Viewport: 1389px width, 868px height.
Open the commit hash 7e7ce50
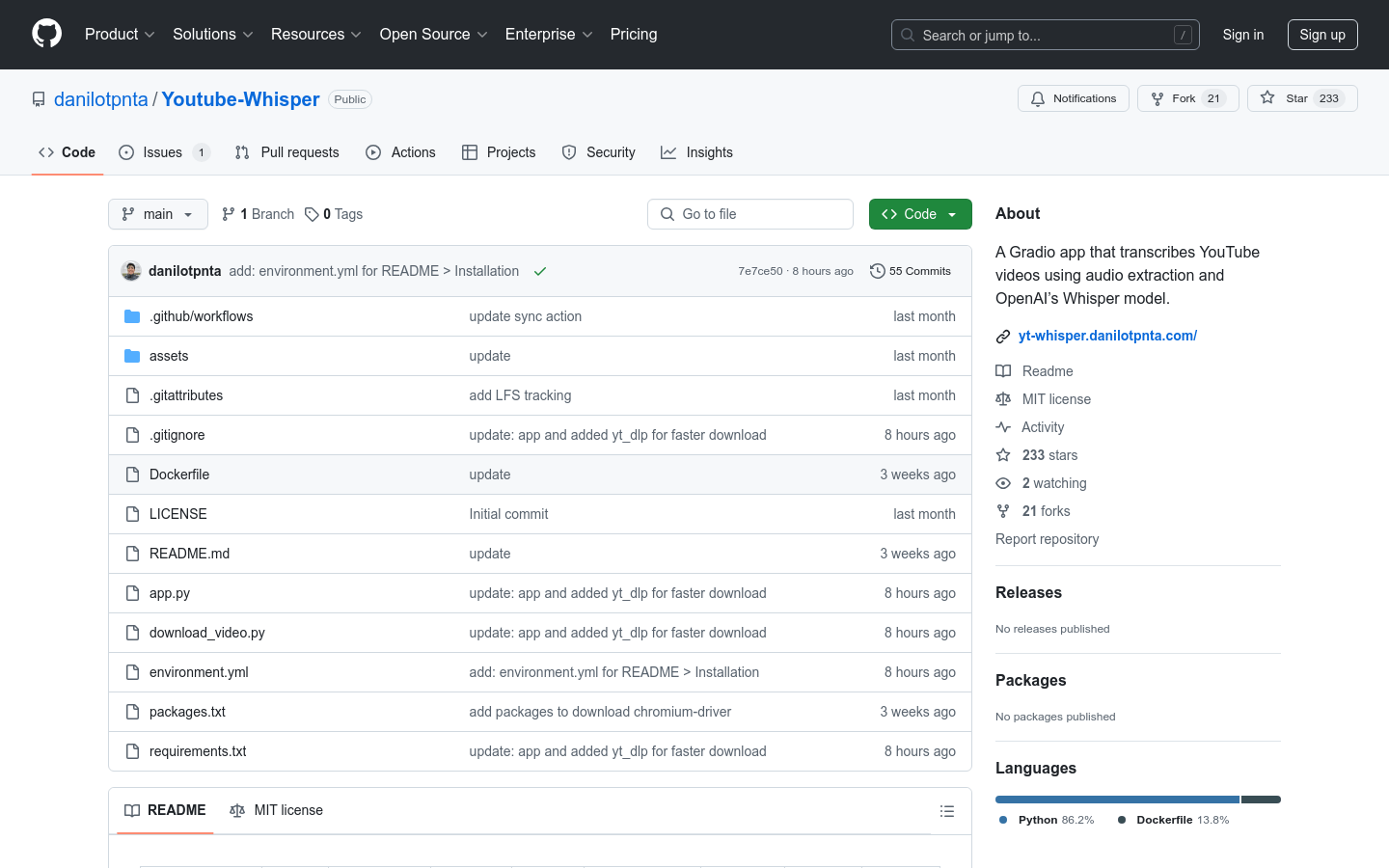click(x=760, y=271)
